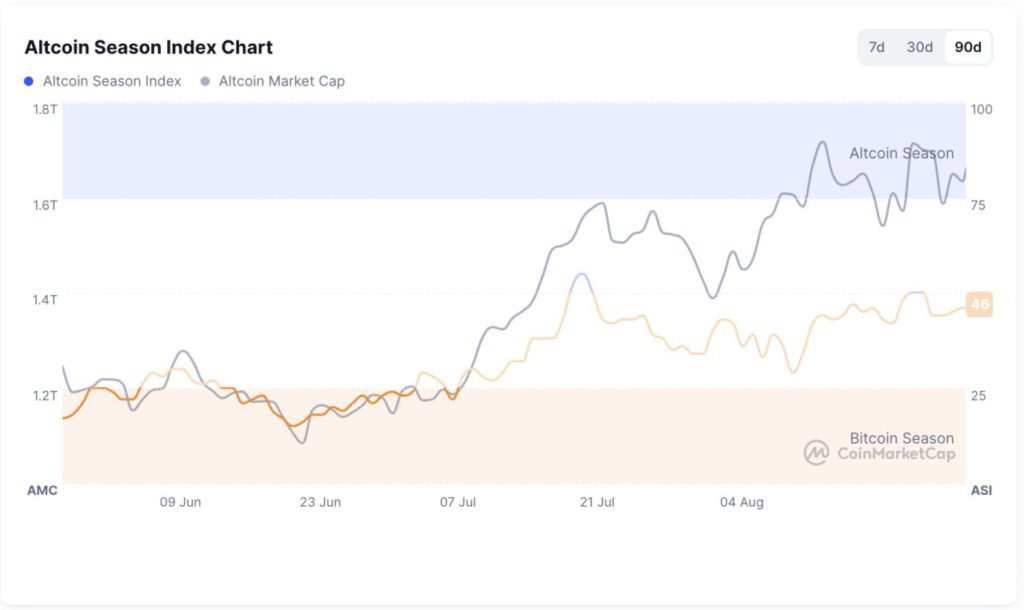
Task: Click the Bitcoin Season zone label
Action: coord(900,438)
